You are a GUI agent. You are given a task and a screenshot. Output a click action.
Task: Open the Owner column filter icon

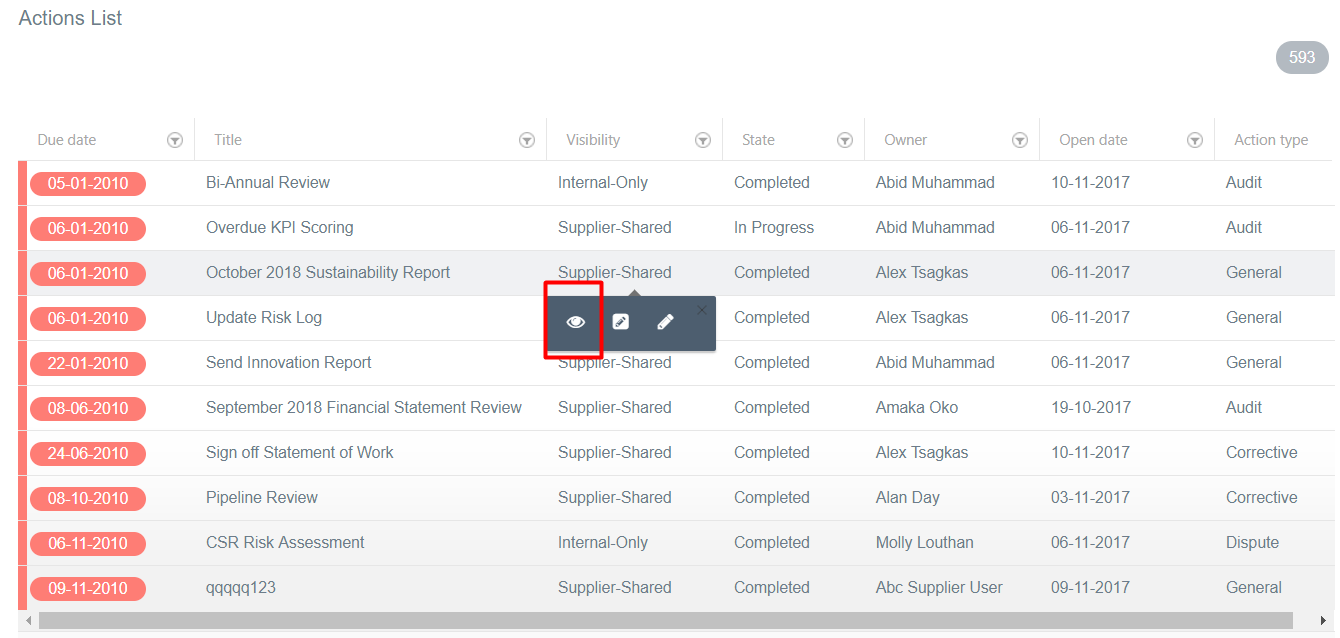tap(1020, 140)
